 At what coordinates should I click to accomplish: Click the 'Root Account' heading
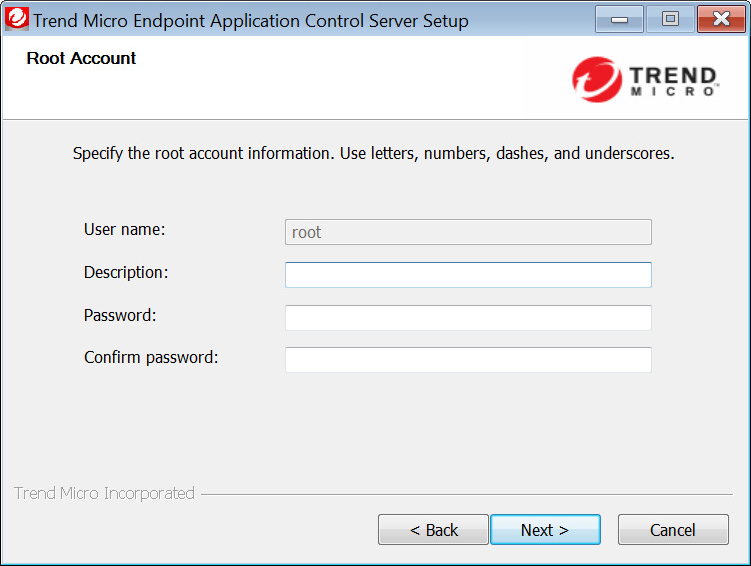[81, 58]
